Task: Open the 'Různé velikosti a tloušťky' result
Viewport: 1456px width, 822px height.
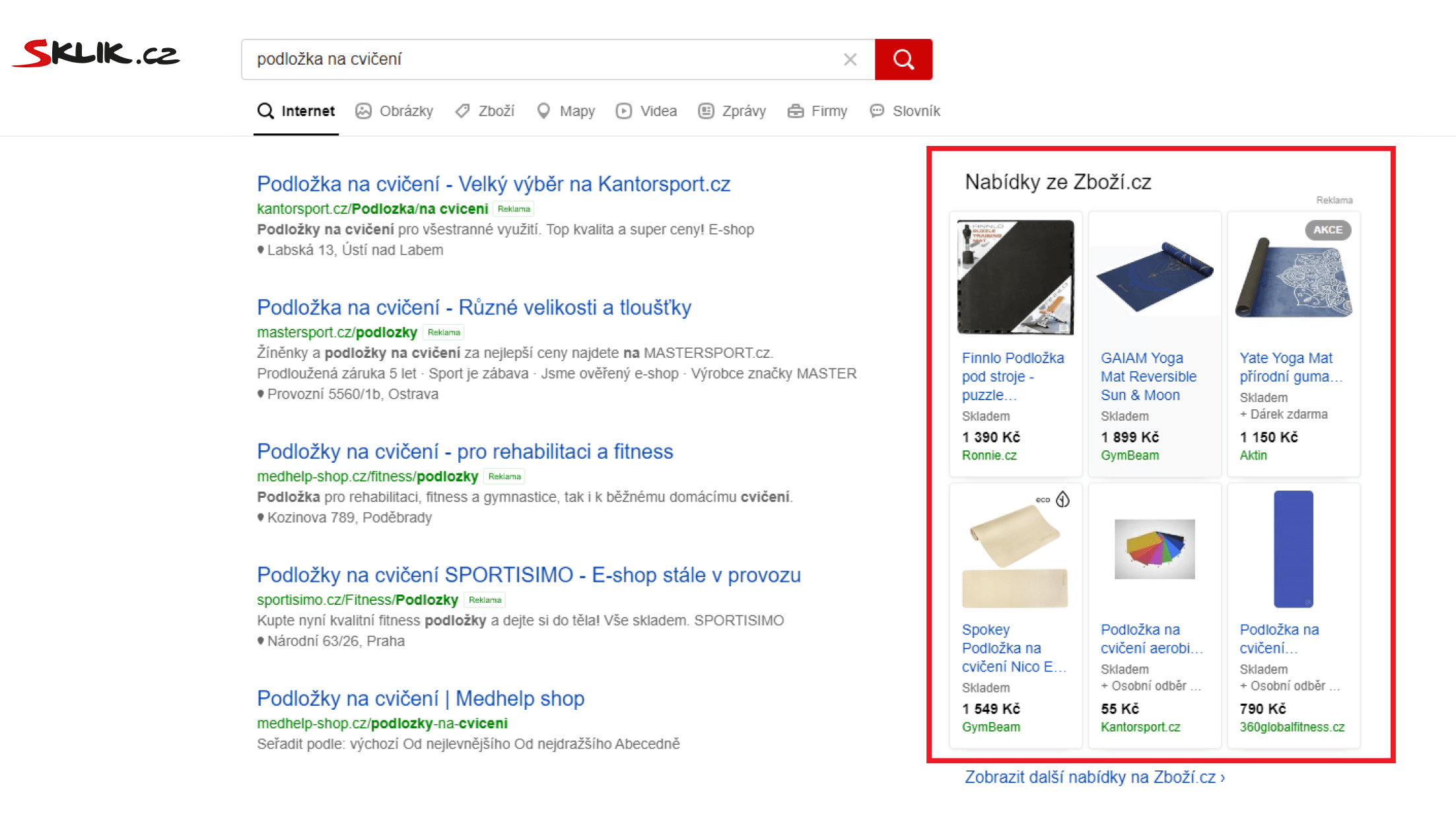Action: point(474,307)
